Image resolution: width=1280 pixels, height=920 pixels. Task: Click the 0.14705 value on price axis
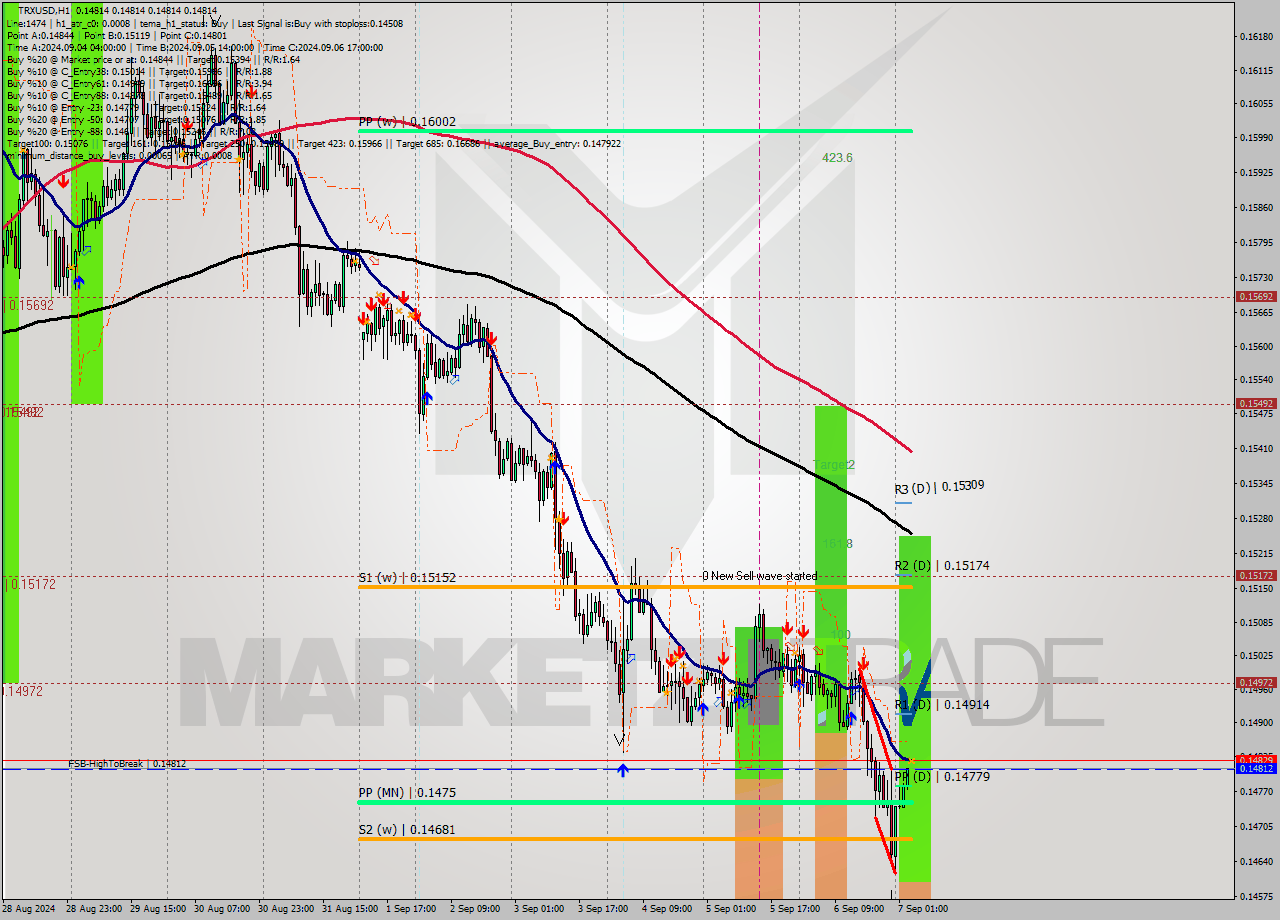coord(1255,826)
